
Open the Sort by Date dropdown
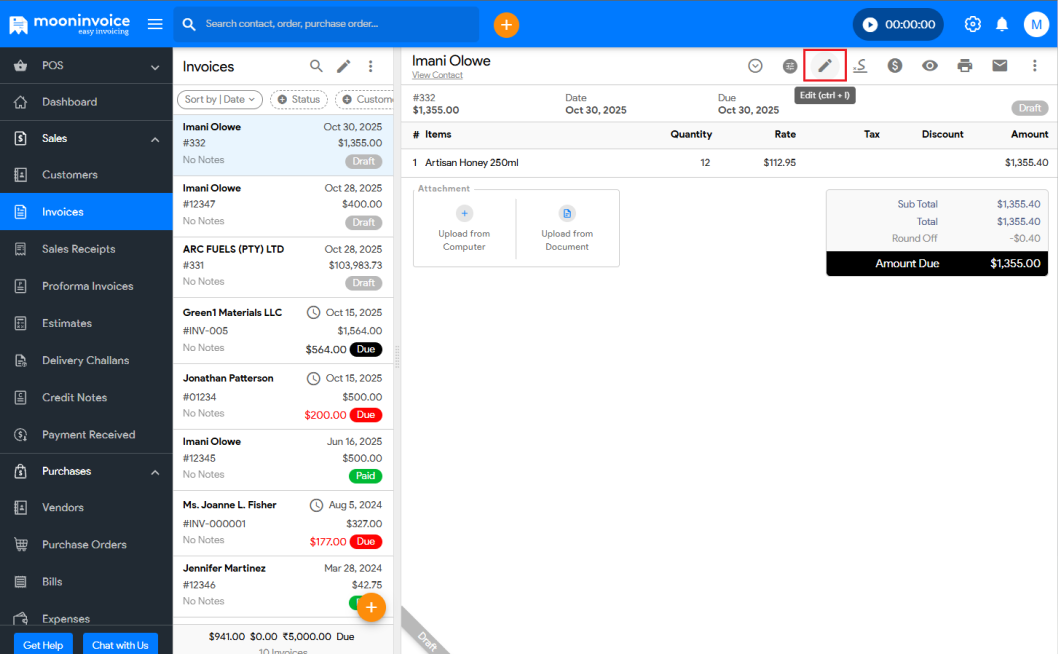(x=220, y=100)
